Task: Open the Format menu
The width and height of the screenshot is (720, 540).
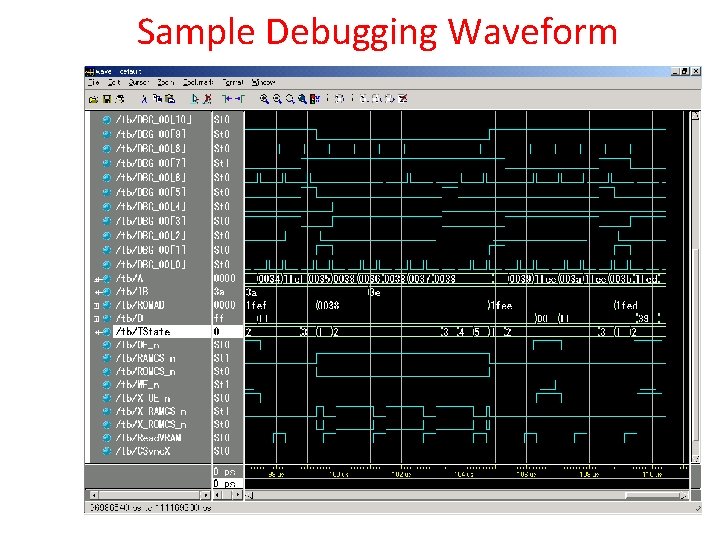Action: click(233, 83)
